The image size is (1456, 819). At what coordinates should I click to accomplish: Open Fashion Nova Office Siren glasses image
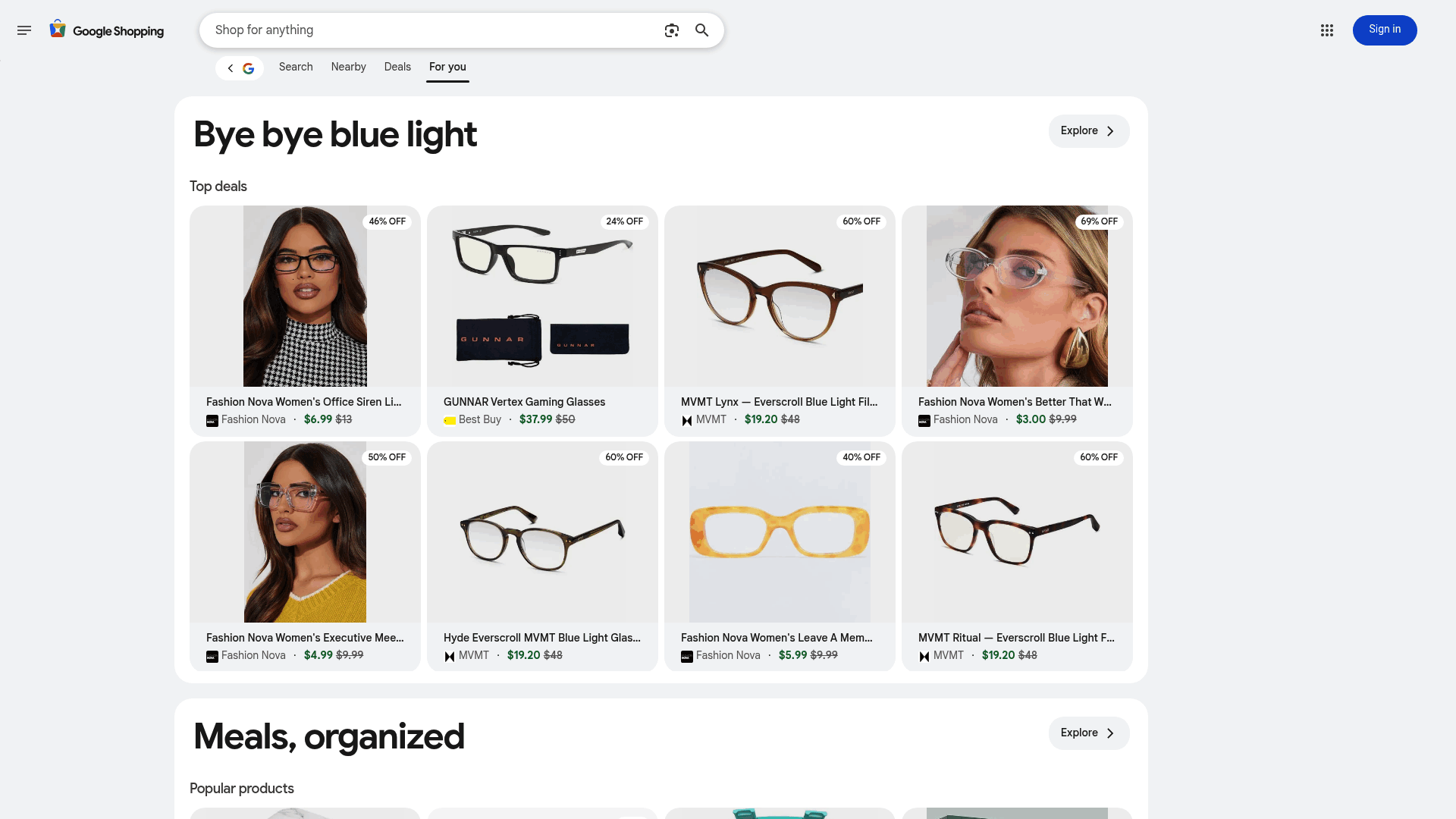click(x=305, y=296)
